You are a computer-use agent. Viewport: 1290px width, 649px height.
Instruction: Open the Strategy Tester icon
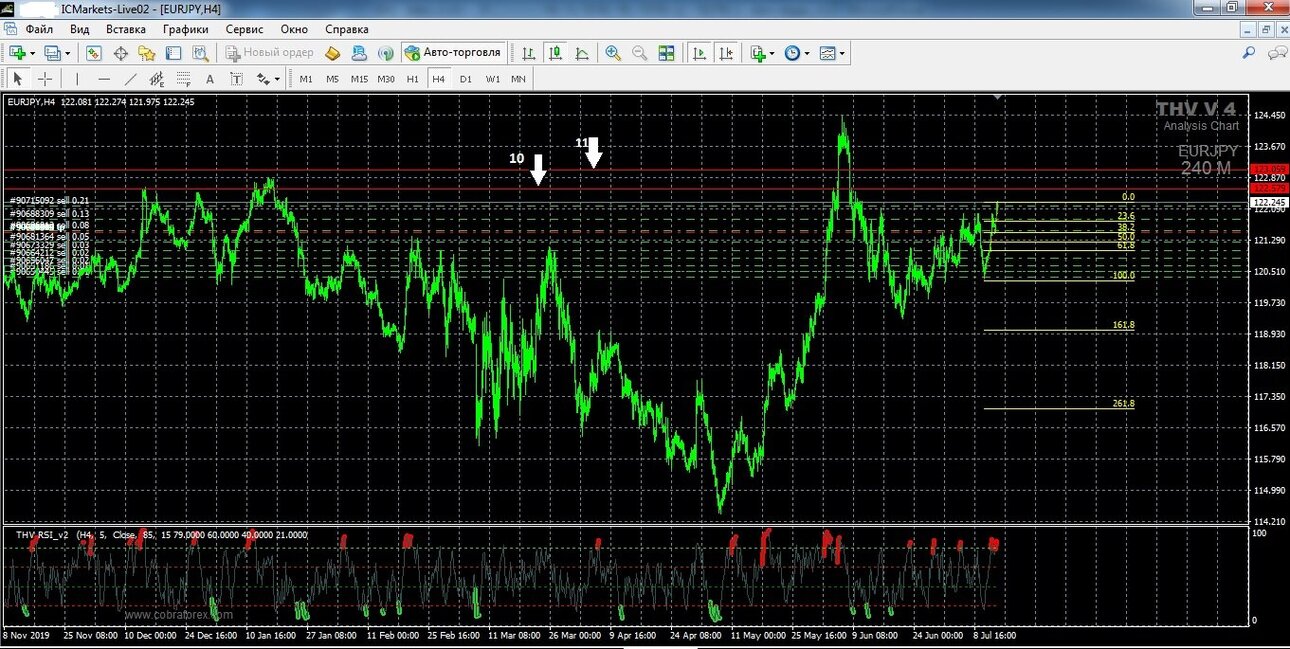[200, 53]
